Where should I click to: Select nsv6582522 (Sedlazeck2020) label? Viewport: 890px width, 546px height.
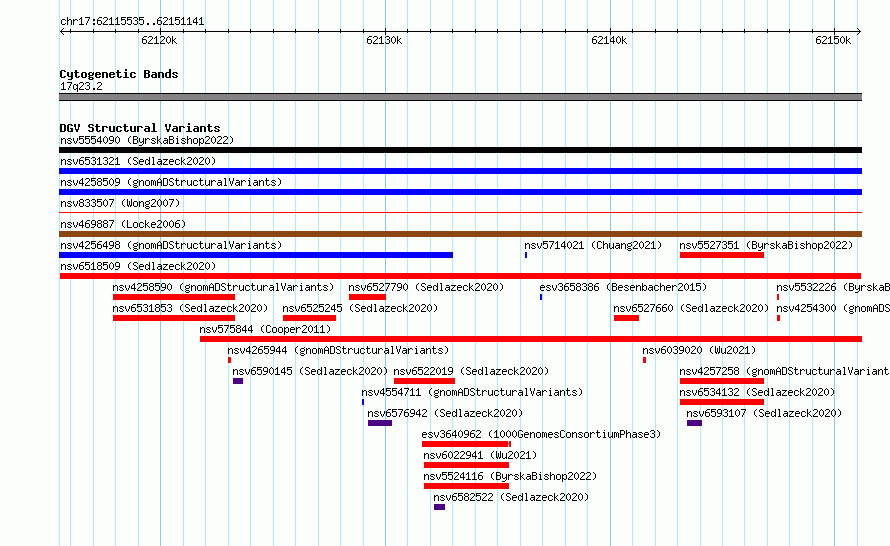(511, 497)
